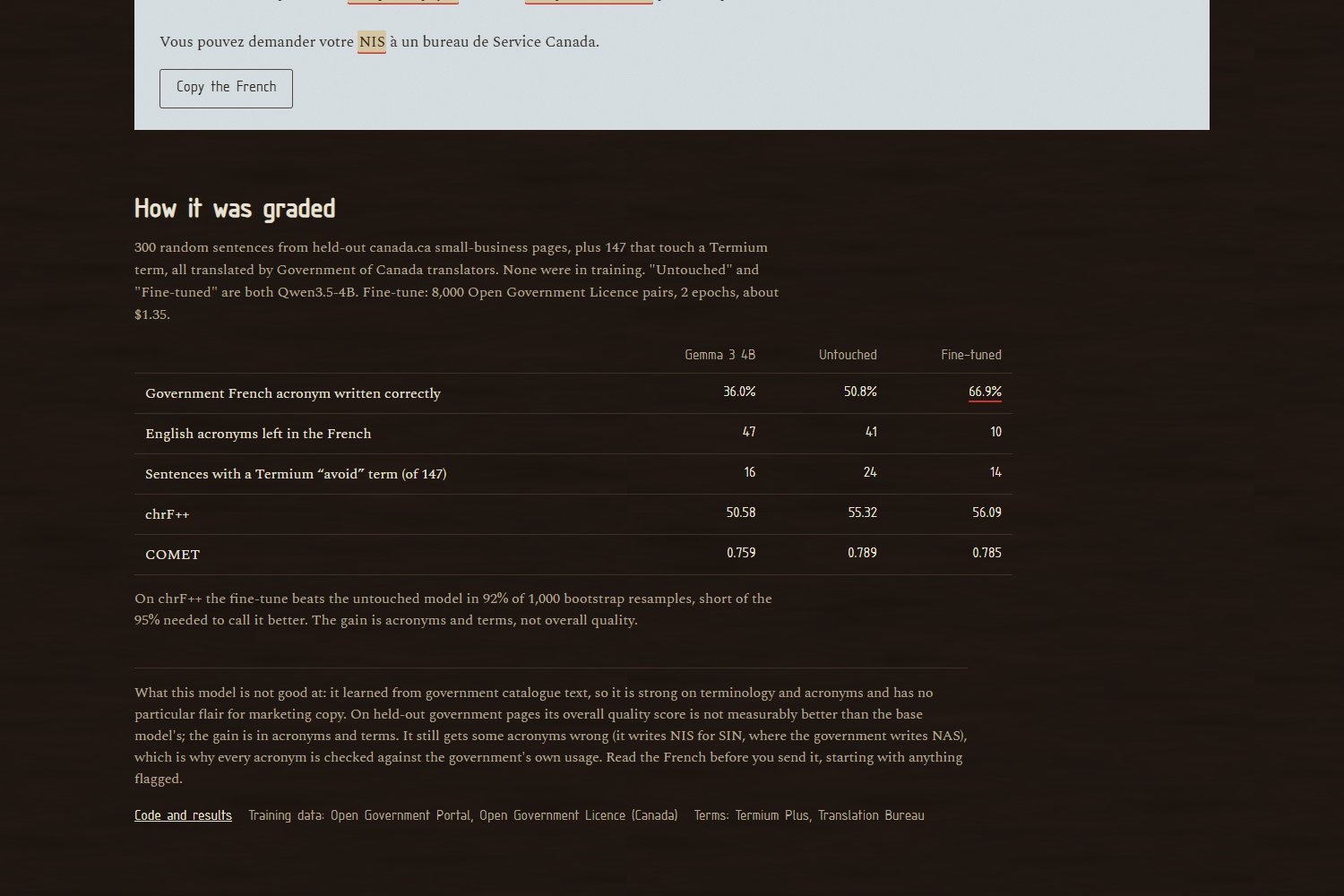Viewport: 1344px width, 896px height.
Task: Click the paragraph starting On chrF++ the fine-tune
Action: click(453, 609)
